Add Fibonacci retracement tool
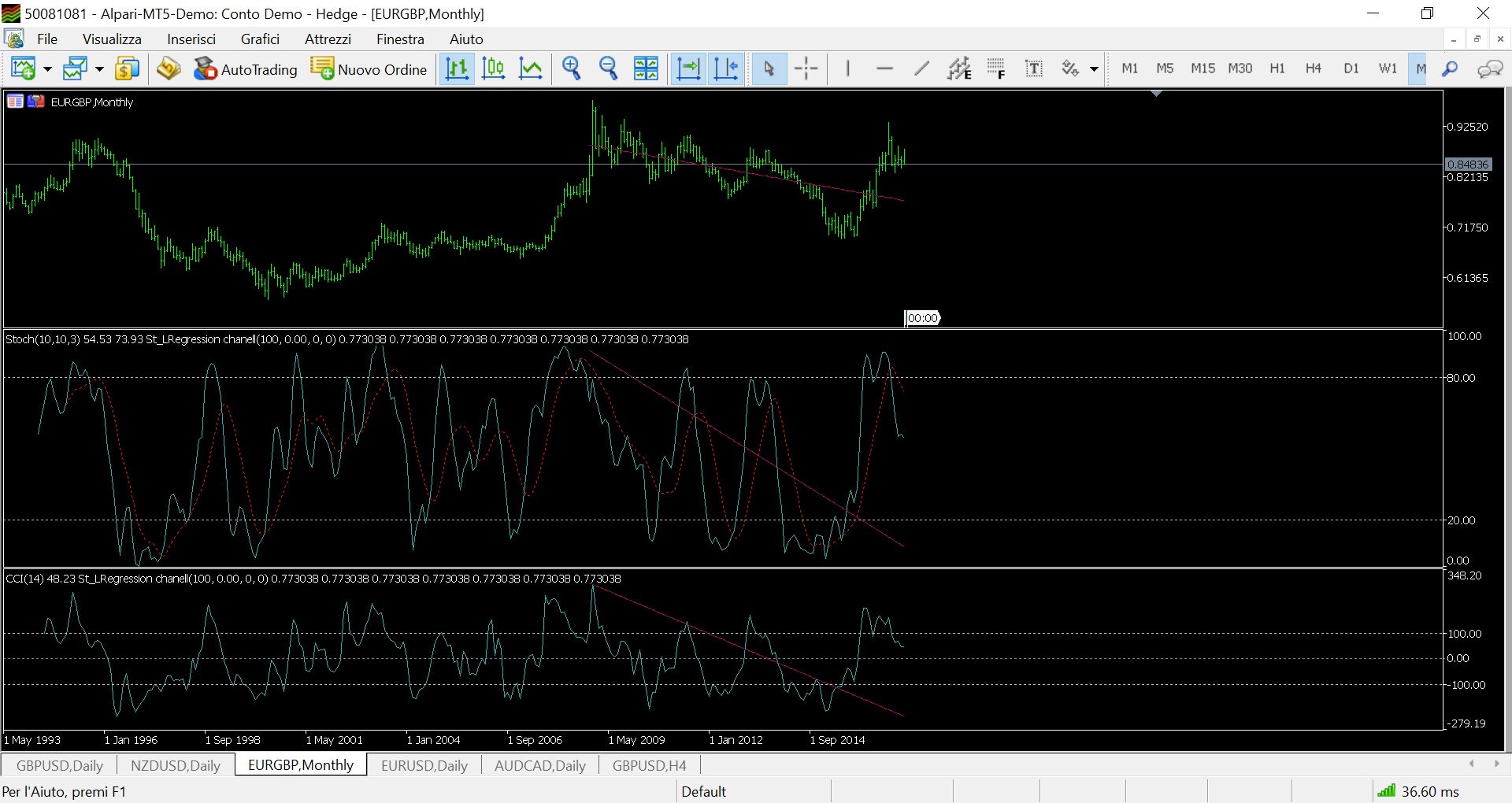This screenshot has width=1512, height=803. coord(996,69)
